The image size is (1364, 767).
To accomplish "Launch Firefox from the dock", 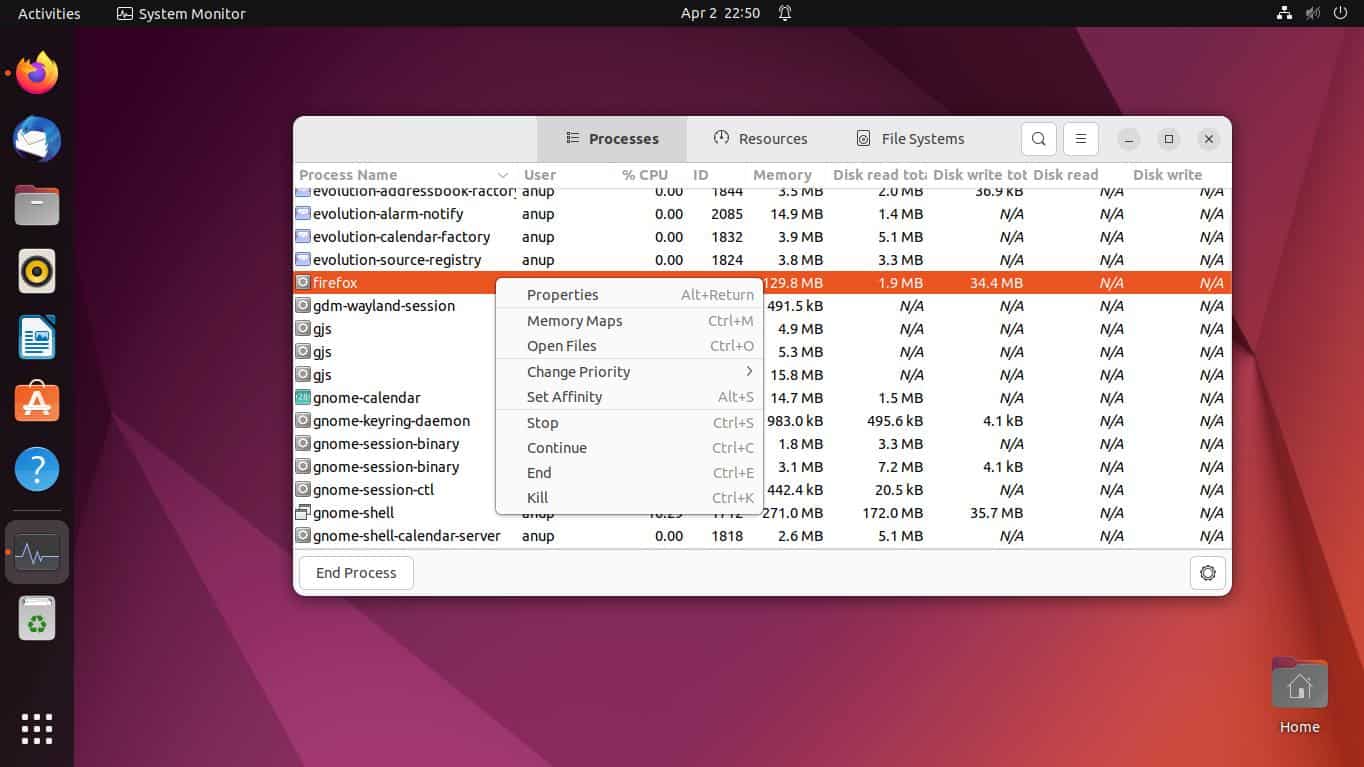I will pos(36,72).
